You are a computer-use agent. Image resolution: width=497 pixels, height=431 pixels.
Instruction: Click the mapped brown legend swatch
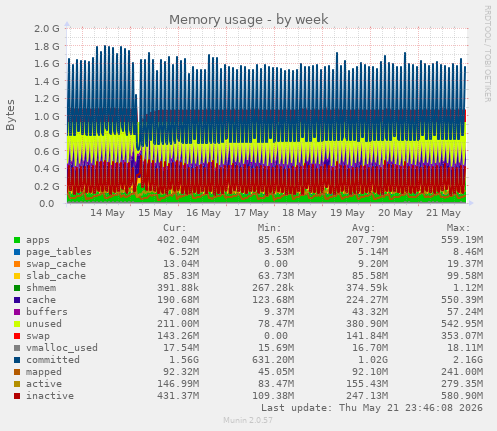coord(17,372)
